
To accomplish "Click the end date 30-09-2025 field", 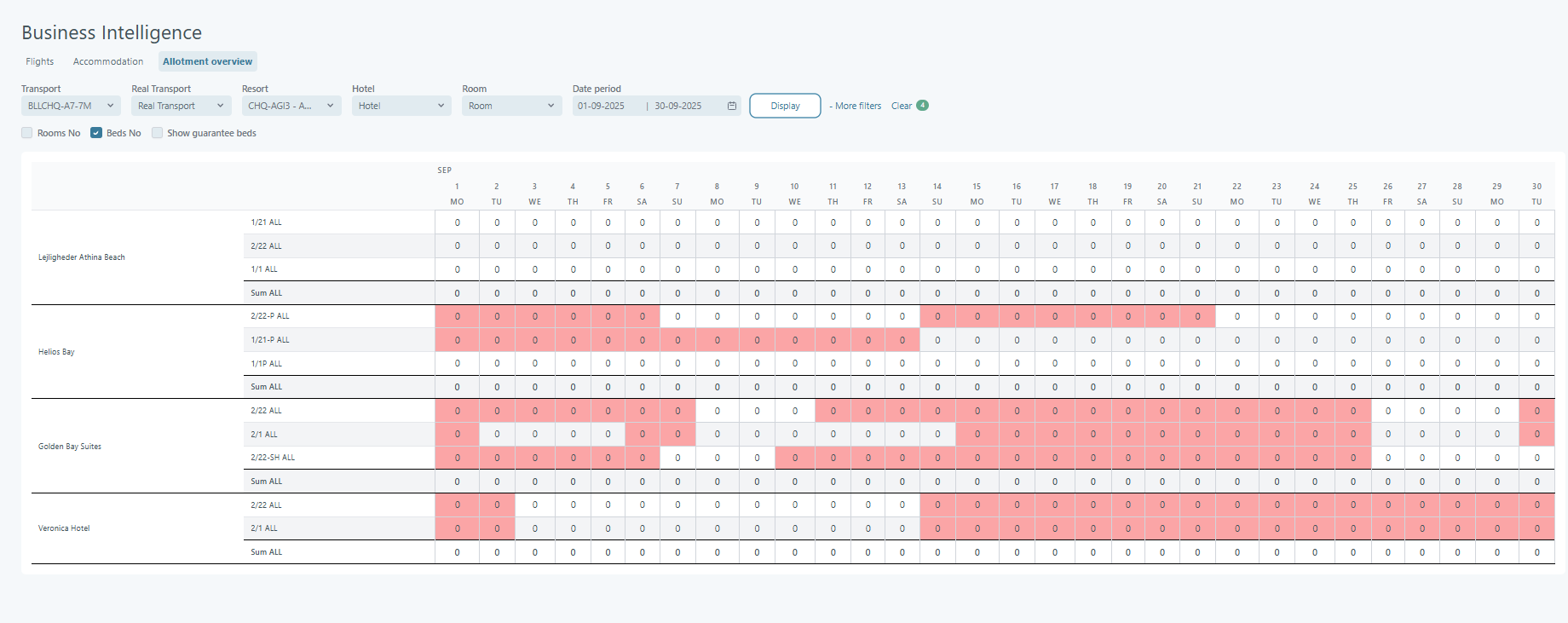I will pyautogui.click(x=678, y=106).
